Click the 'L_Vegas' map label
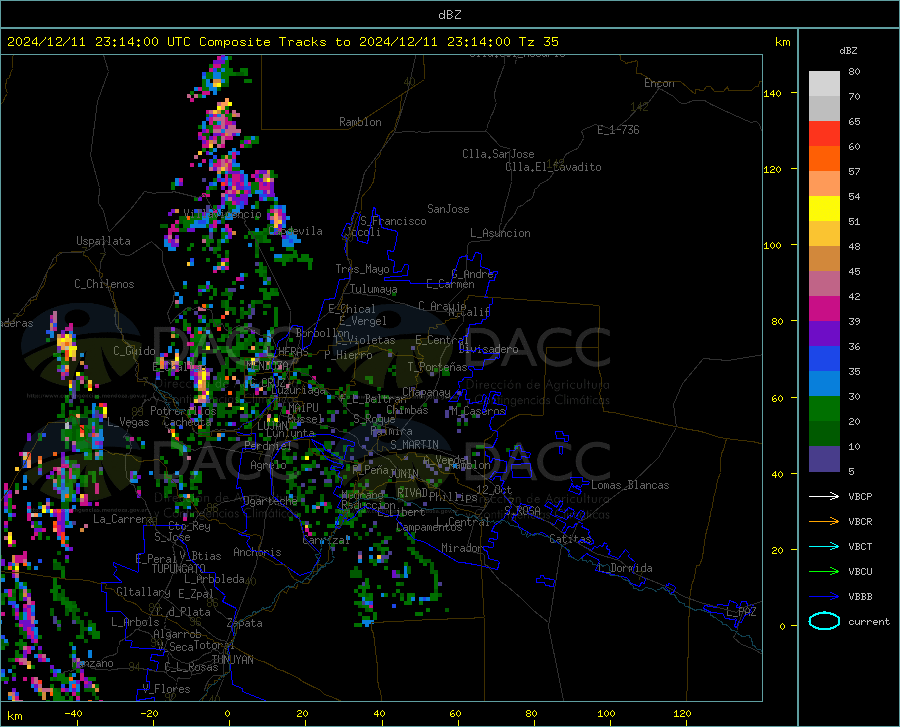Viewport: 900px width, 727px height. [x=129, y=422]
